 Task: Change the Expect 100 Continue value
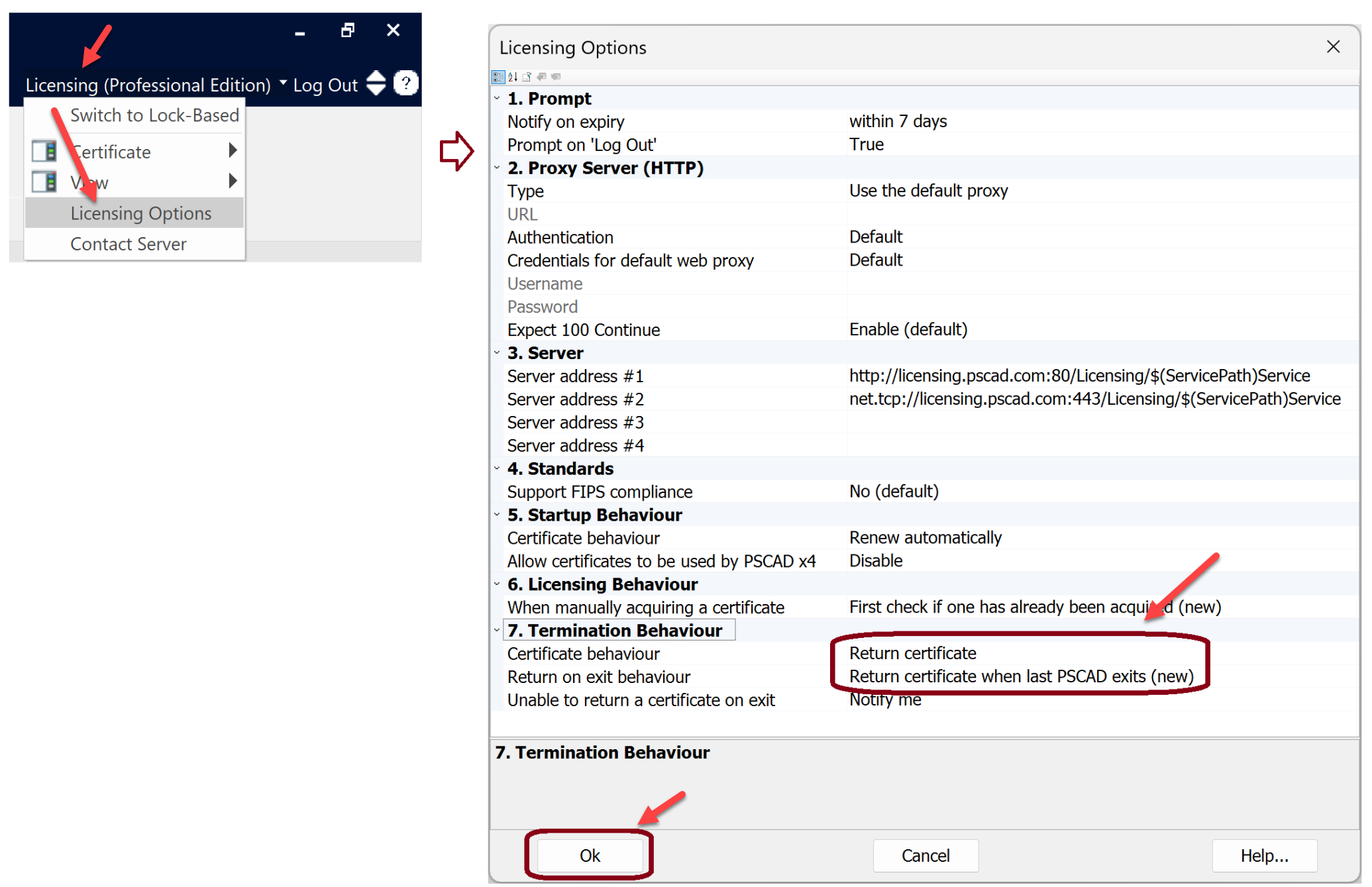(x=1102, y=330)
